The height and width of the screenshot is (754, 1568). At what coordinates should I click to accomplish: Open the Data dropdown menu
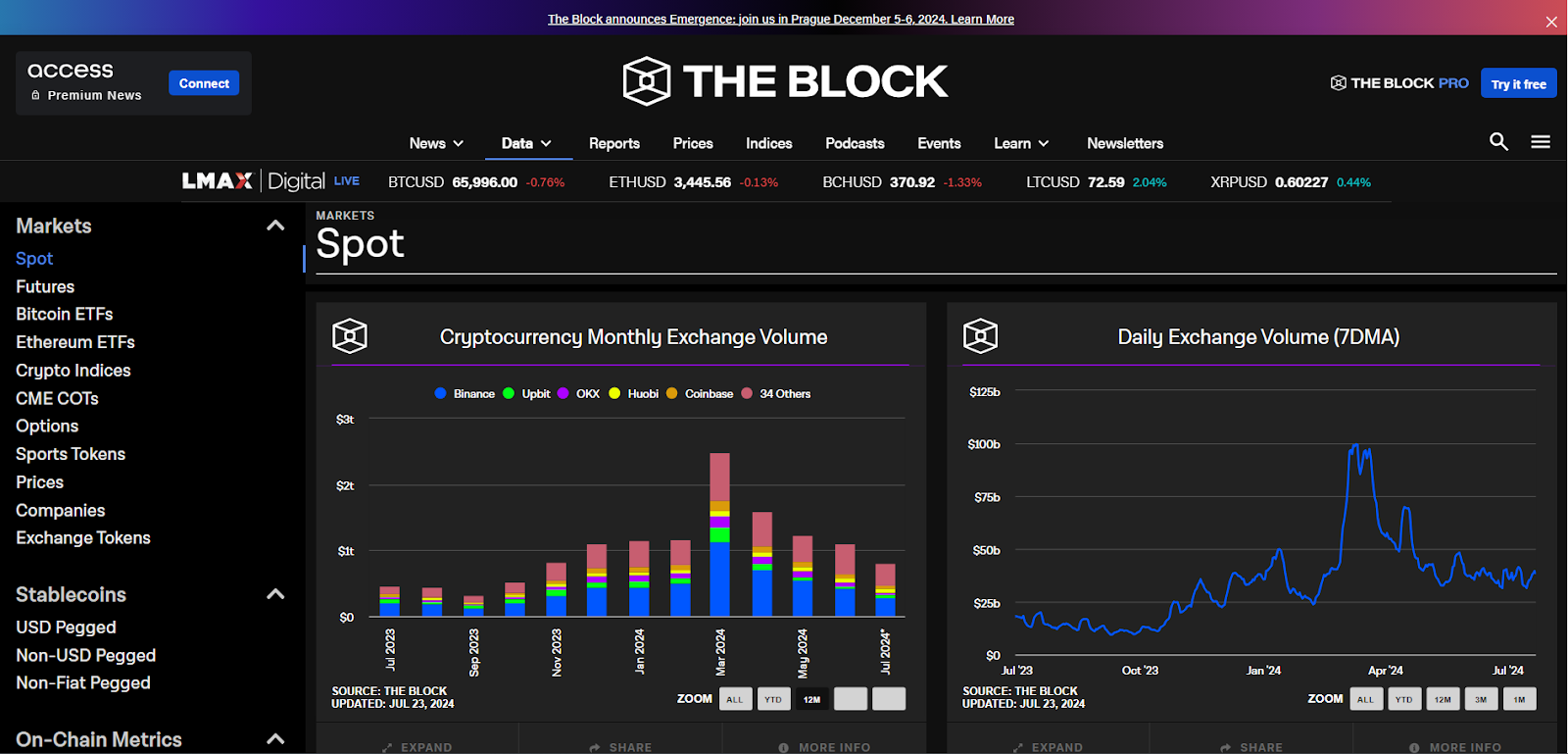click(x=527, y=143)
